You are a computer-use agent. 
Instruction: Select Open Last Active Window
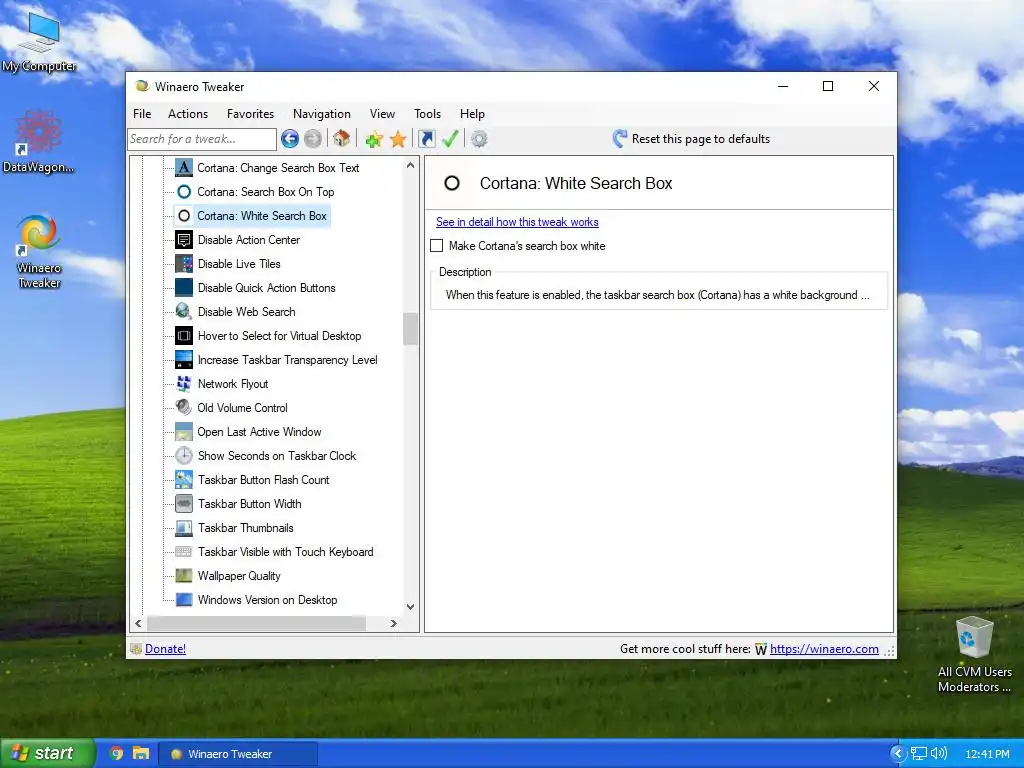pyautogui.click(x=259, y=432)
